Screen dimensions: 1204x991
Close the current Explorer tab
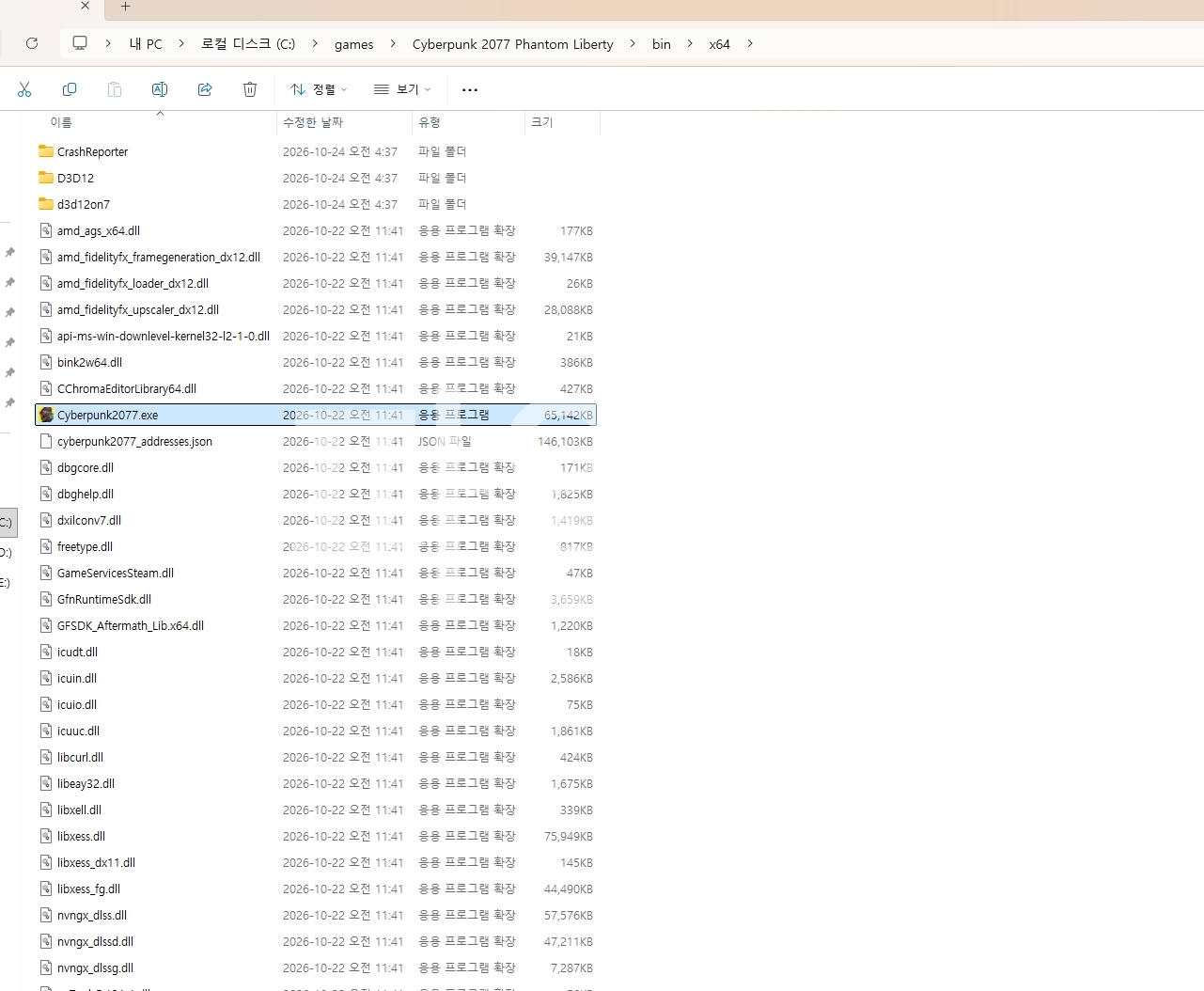(x=85, y=6)
